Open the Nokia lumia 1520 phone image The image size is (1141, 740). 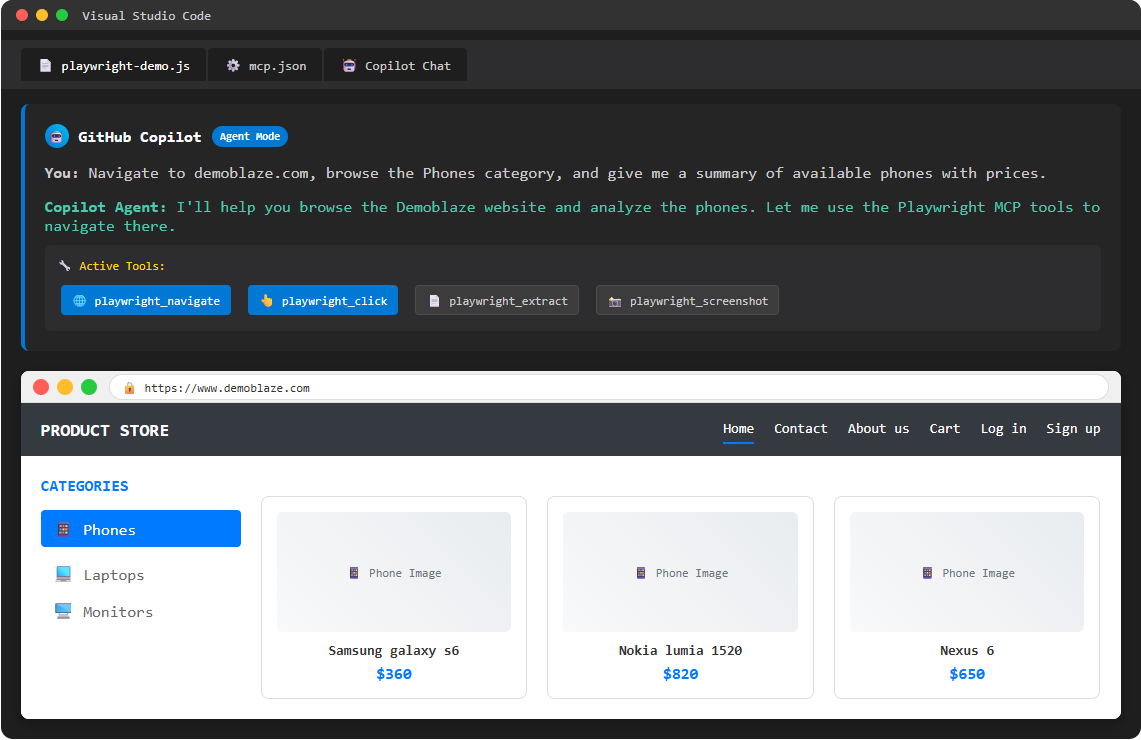(x=680, y=572)
